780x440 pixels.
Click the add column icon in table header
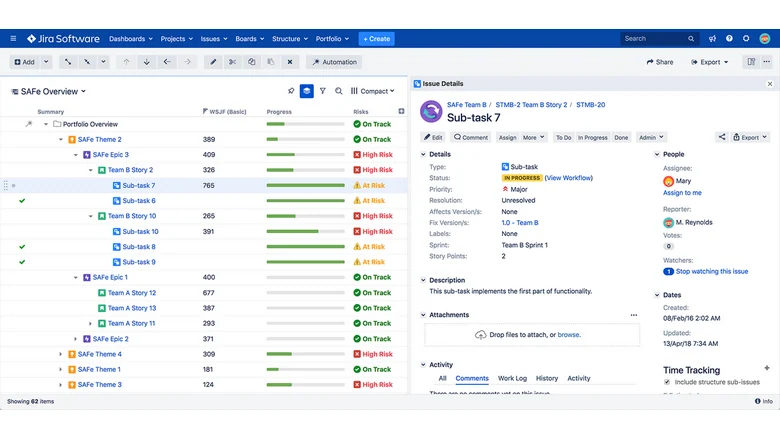pos(401,111)
